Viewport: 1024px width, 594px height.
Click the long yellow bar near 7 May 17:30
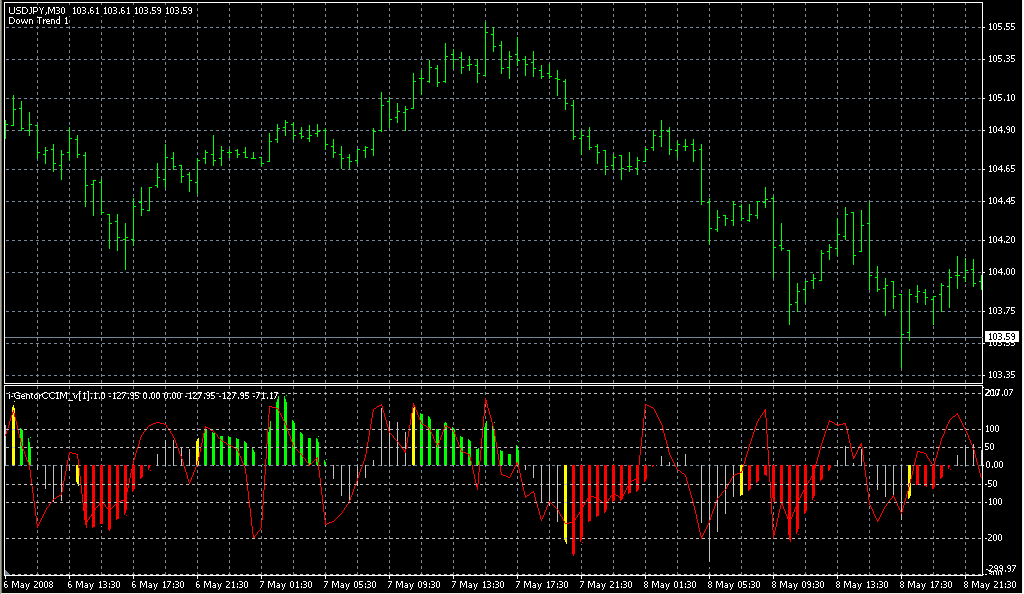(566, 503)
